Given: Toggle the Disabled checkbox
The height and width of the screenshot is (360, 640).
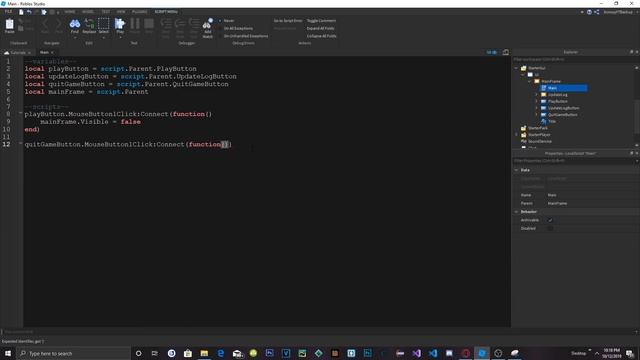Looking at the screenshot, I should [550, 228].
